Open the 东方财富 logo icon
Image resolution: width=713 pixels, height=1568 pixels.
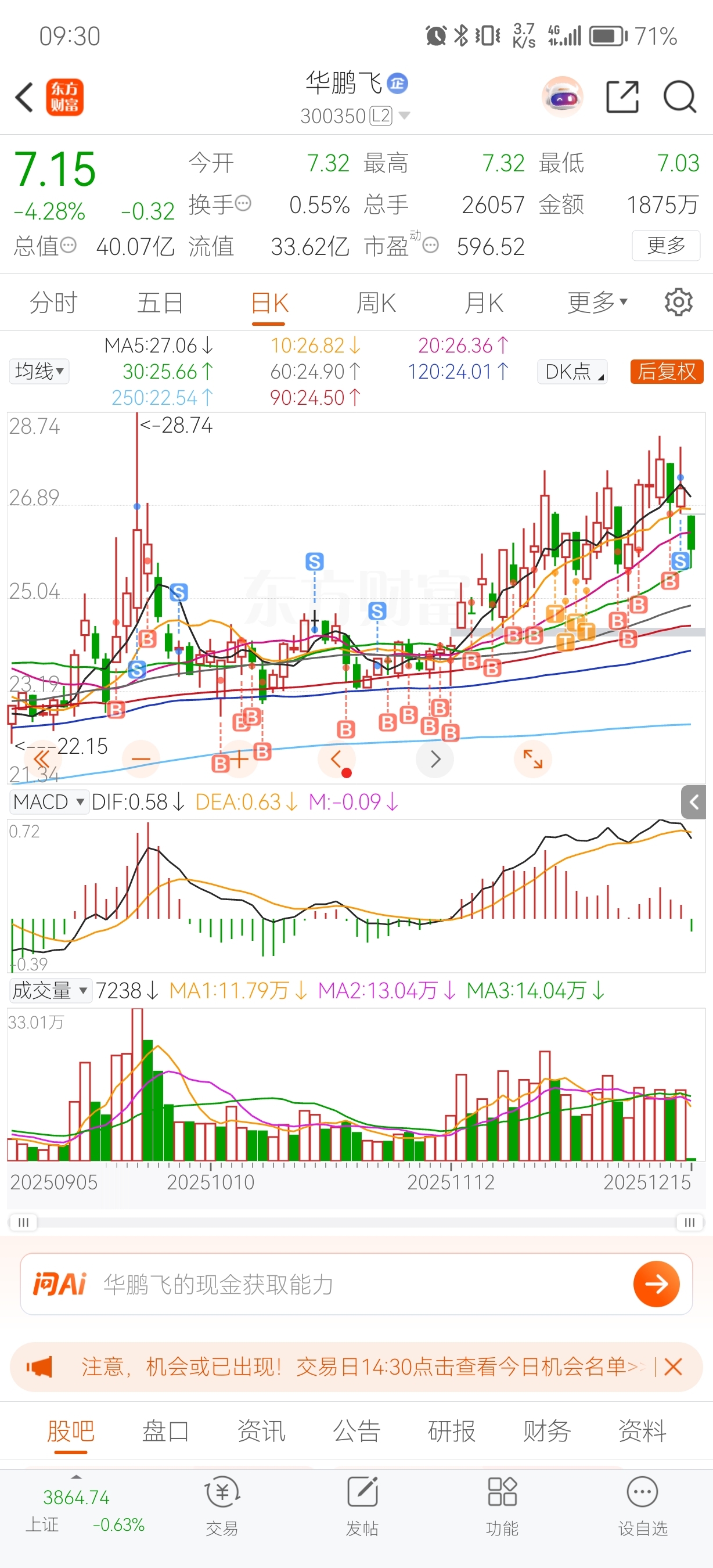64,98
